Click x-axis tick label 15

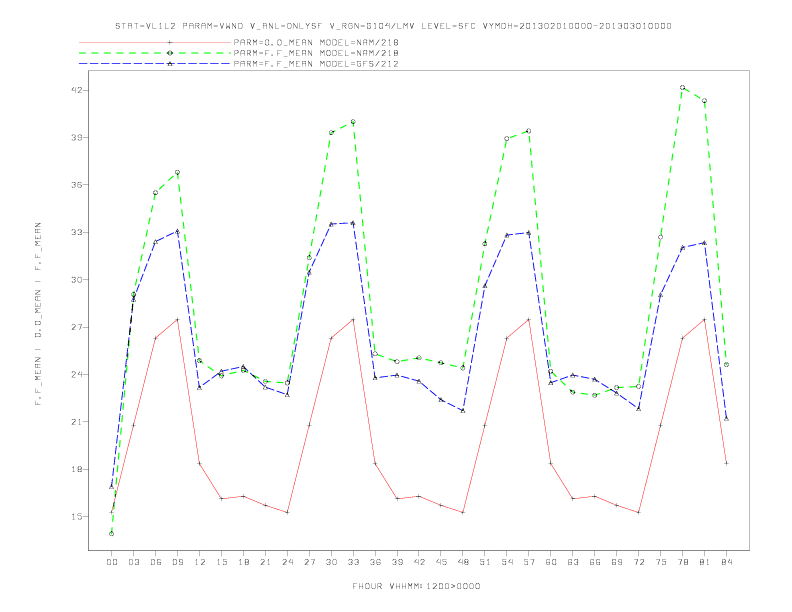(x=221, y=562)
